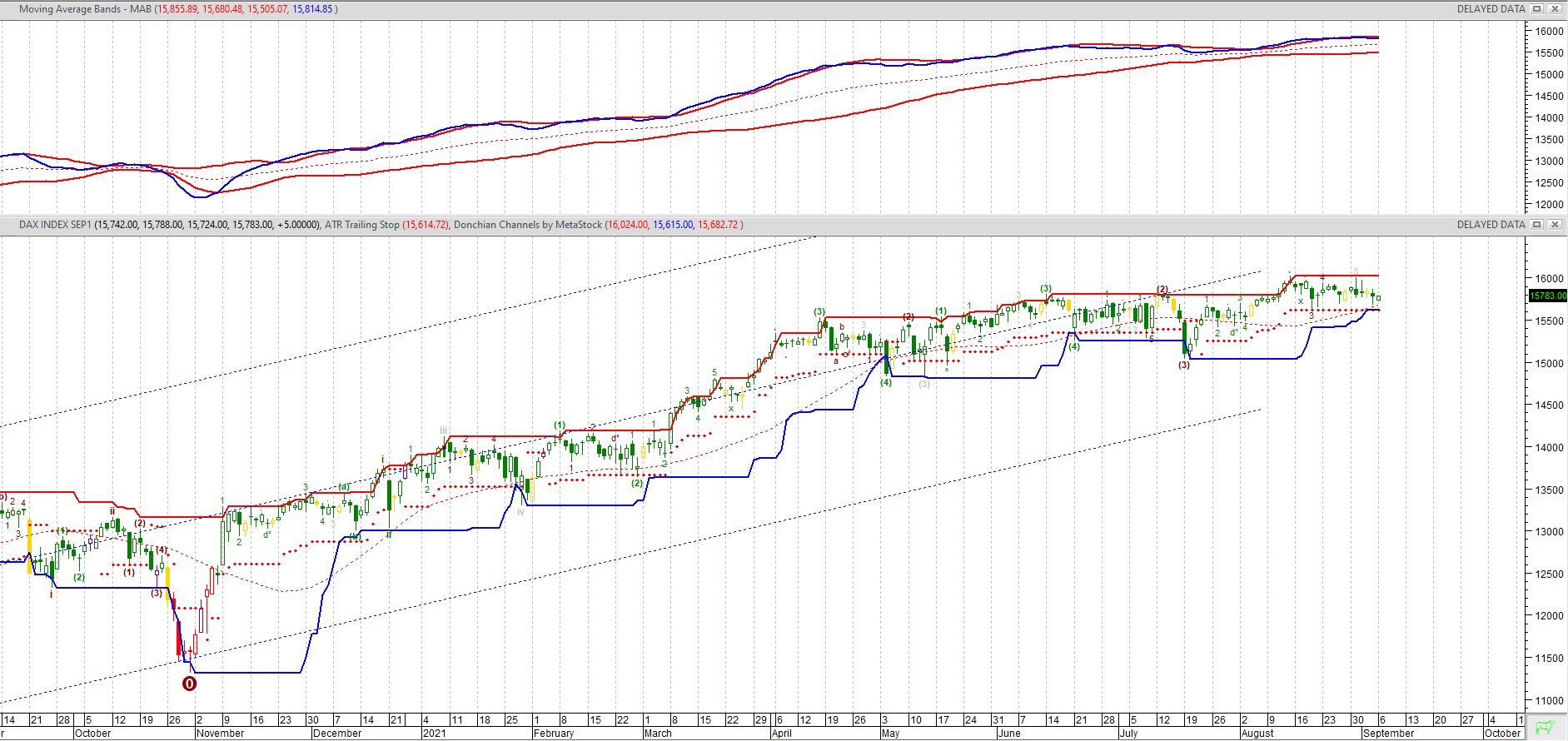This screenshot has width=1568, height=741.
Task: Click the DAX INDEX SEP1 title label
Action: tap(55, 225)
